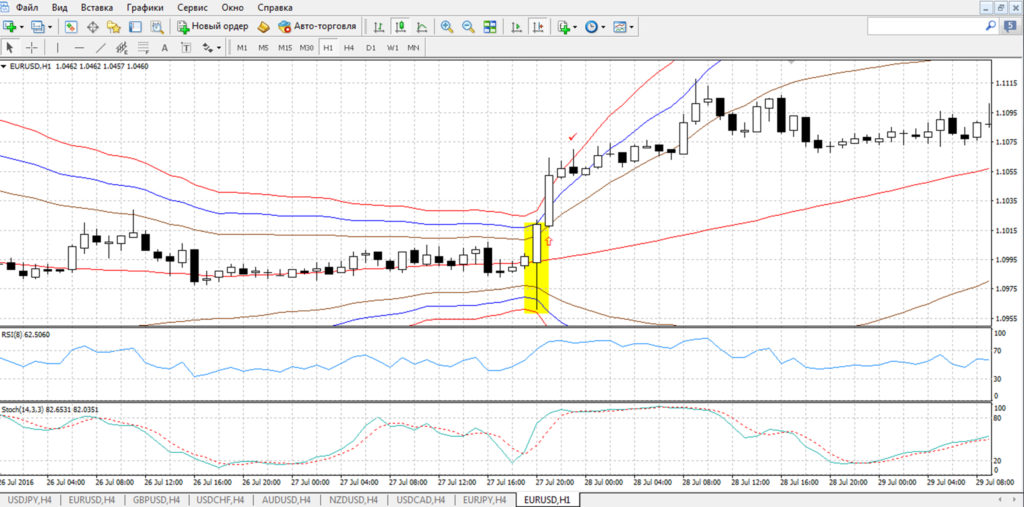Toggle the candlestick chart mode
The width and height of the screenshot is (1024, 507).
(x=400, y=27)
